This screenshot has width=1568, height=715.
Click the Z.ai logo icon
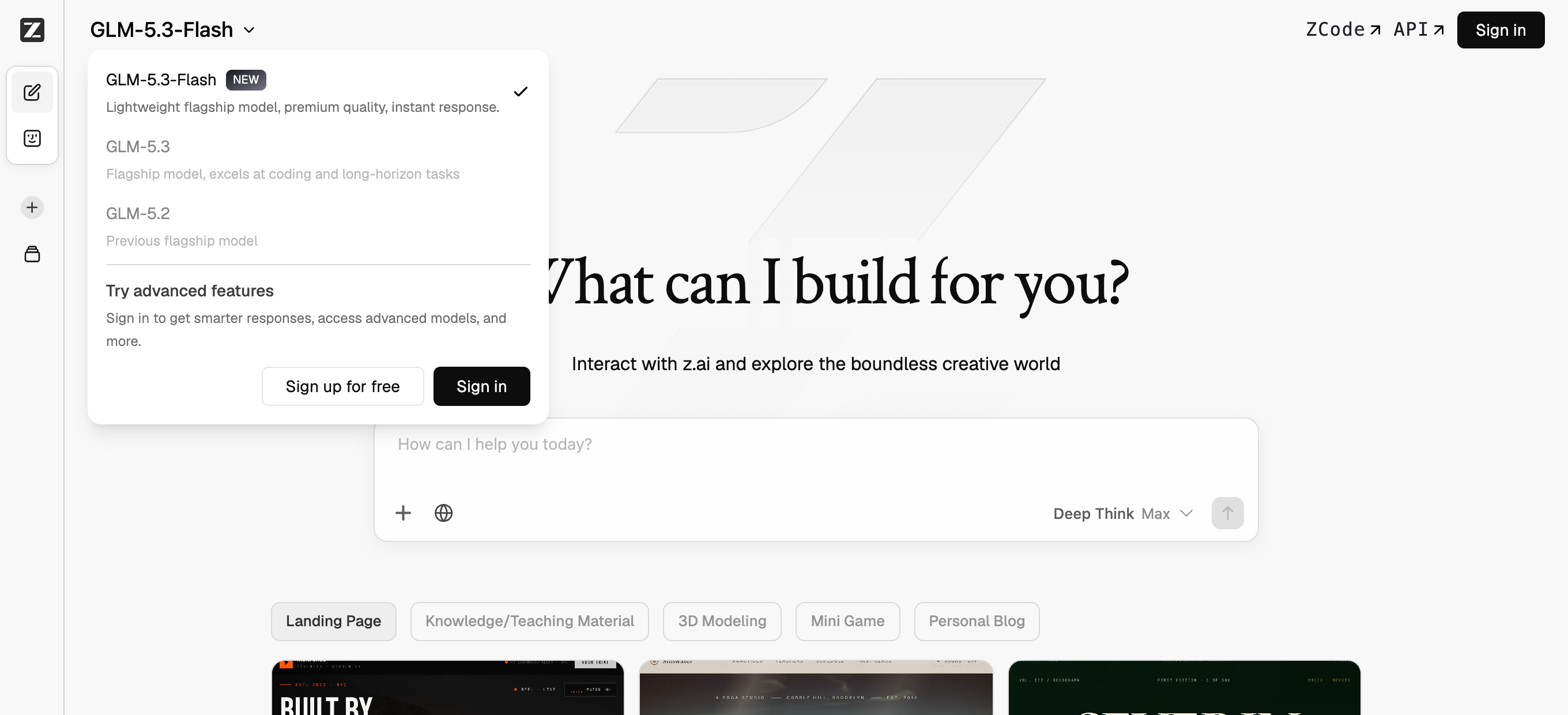pos(32,30)
